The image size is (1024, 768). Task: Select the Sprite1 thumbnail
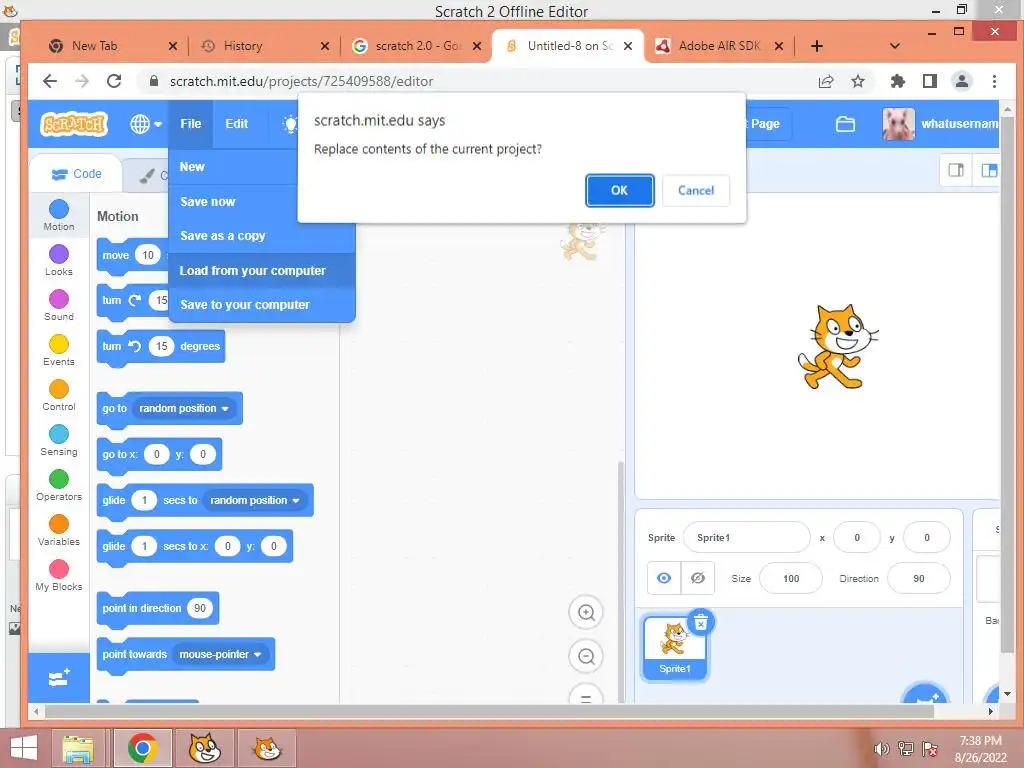coord(675,648)
